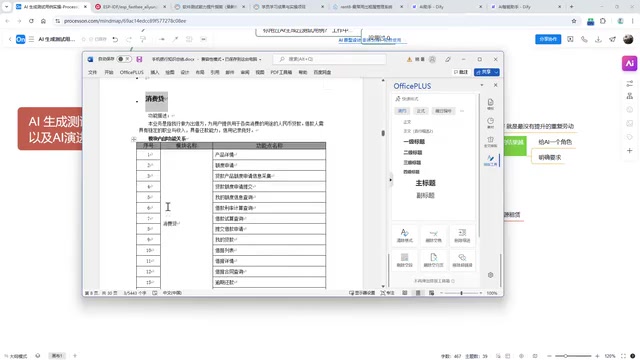This screenshot has height=360, width=640.
Task: Click the download icon in ProcessOn toolbar
Action: 598,39
